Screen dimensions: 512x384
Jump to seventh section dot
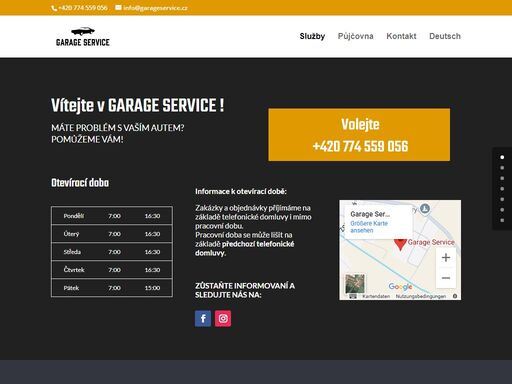coord(502,220)
